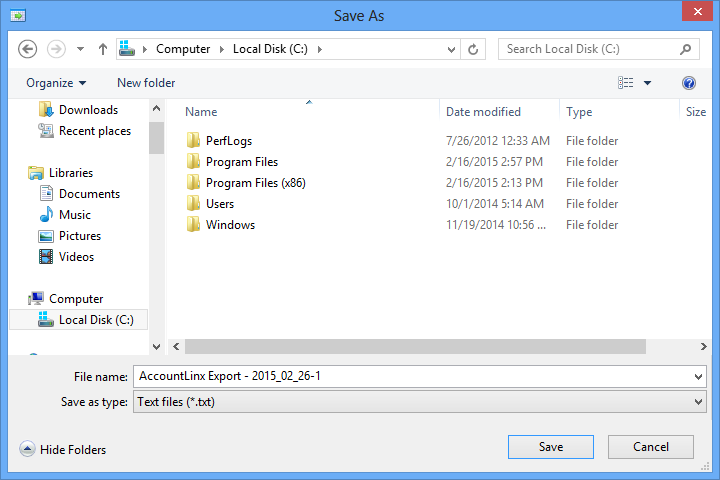This screenshot has height=480, width=720.
Task: Click the drive icon in address bar
Action: [x=127, y=48]
